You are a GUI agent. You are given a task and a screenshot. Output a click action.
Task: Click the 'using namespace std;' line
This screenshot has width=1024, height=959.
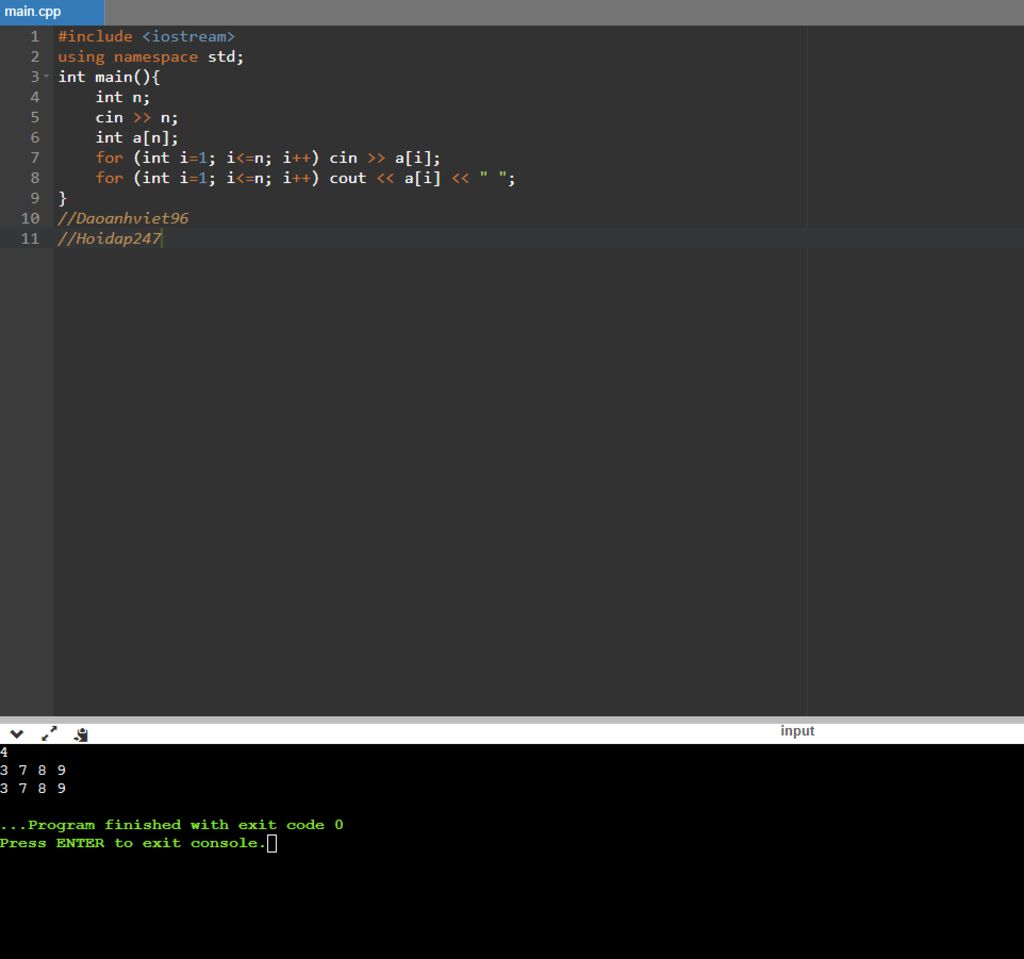[x=151, y=57]
